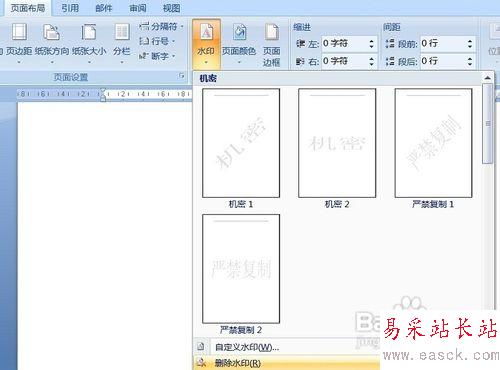Click the 段前 spacing stepper arrows

(470, 43)
